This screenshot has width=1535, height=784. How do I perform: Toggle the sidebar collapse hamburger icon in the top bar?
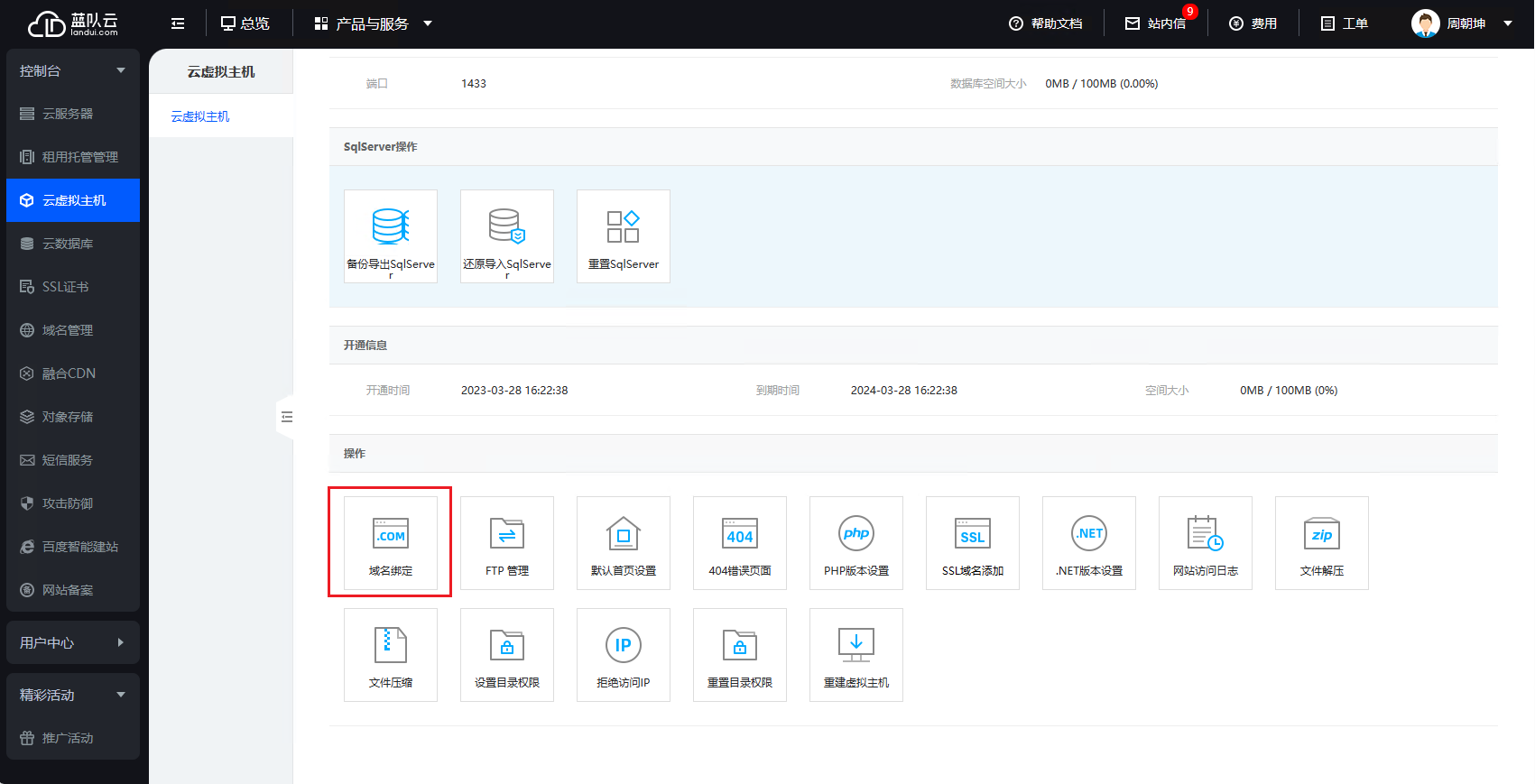pyautogui.click(x=178, y=23)
